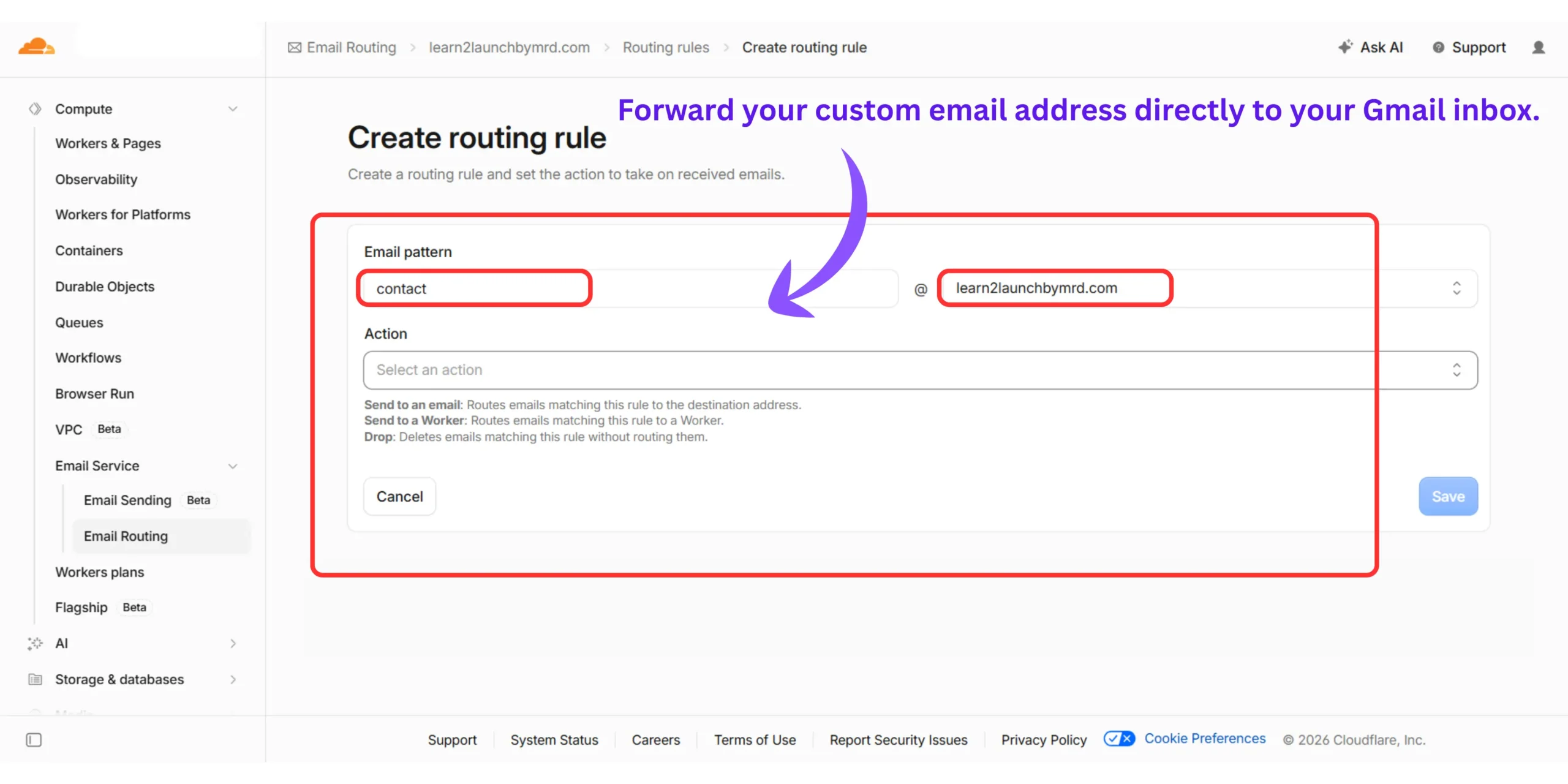Click Storage & databases label
This screenshot has height=784, width=1568.
(x=119, y=679)
